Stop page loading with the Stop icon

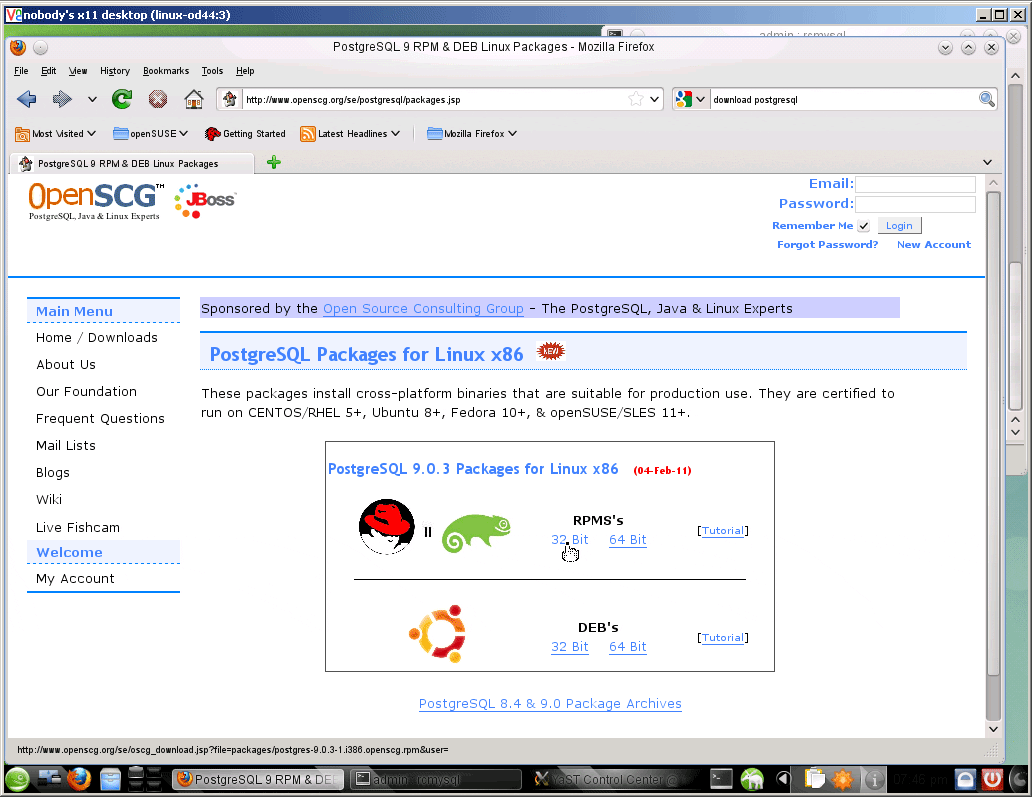(158, 99)
